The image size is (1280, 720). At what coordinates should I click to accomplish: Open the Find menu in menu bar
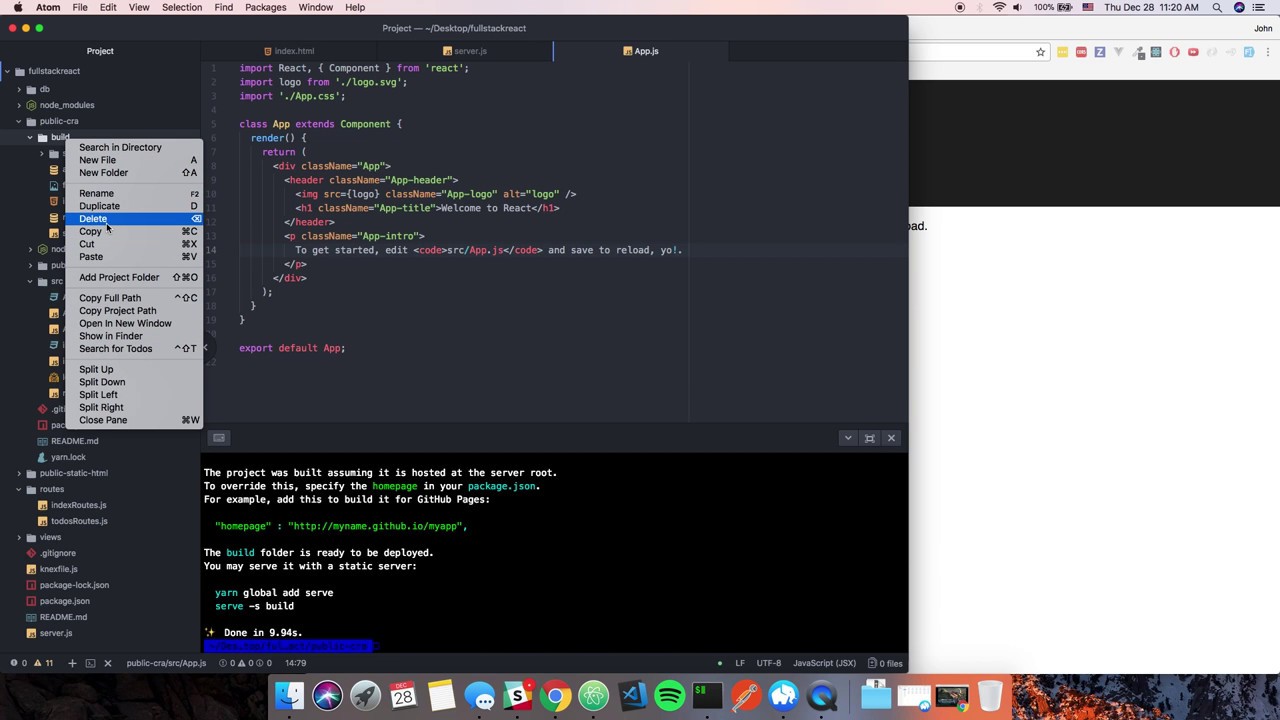pyautogui.click(x=224, y=7)
